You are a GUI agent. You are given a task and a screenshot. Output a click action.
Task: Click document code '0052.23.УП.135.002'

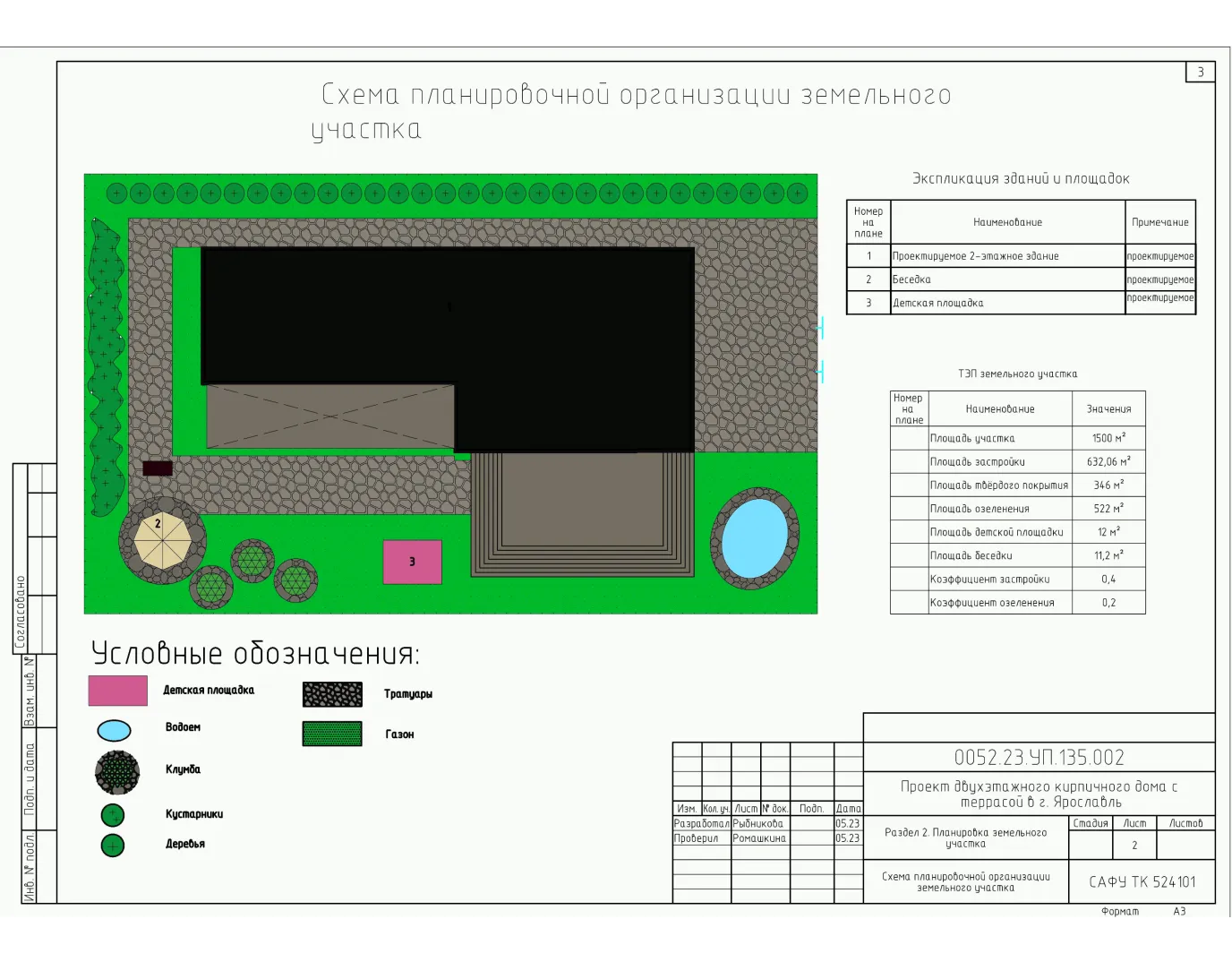(1039, 758)
